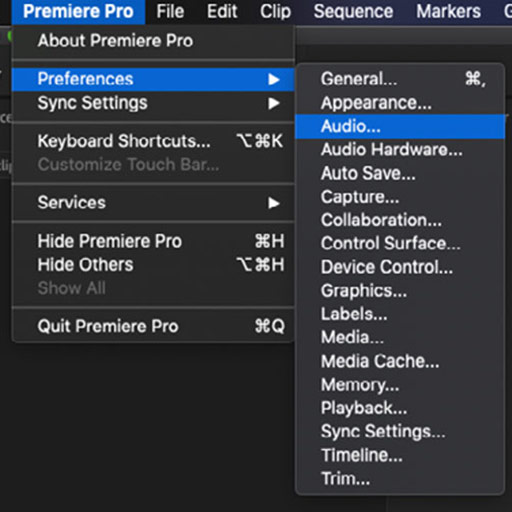Open the File menu

tap(170, 11)
